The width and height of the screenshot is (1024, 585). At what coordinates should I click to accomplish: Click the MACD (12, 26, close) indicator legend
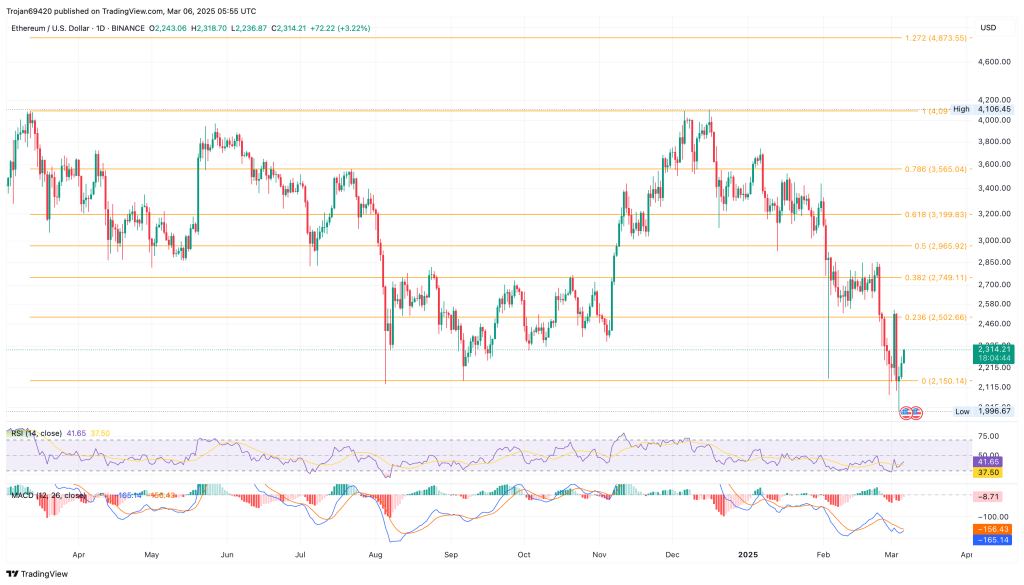[x=49, y=496]
